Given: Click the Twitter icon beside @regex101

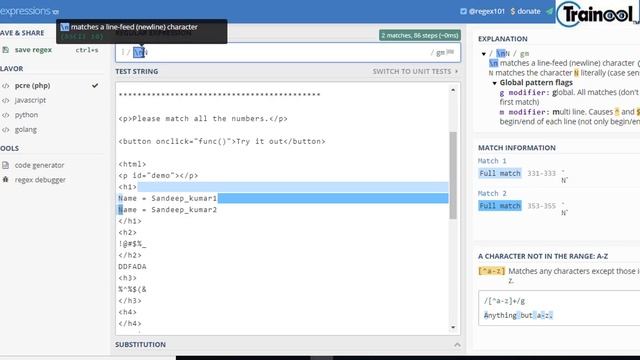Looking at the screenshot, I should click(463, 11).
